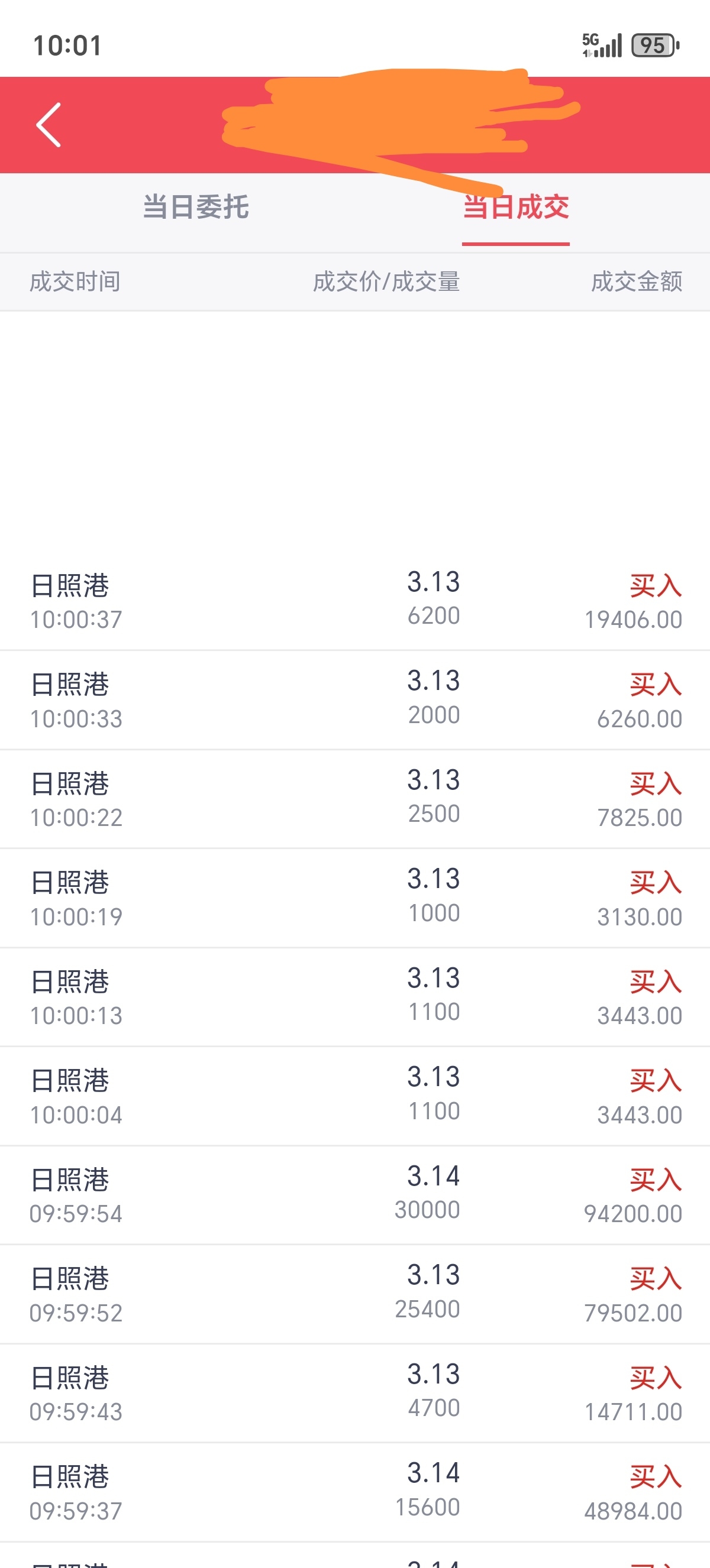
Task: Tap the 买入 label on 19406.00 trade
Action: coord(656,585)
